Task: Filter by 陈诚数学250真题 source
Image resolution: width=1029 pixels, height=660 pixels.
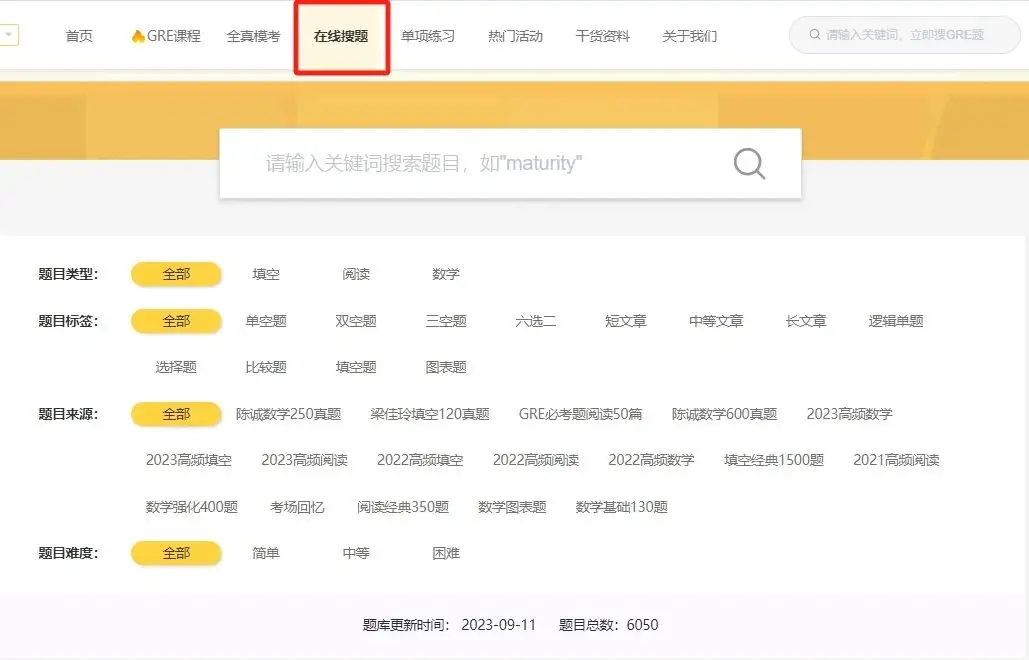Action: click(x=288, y=414)
